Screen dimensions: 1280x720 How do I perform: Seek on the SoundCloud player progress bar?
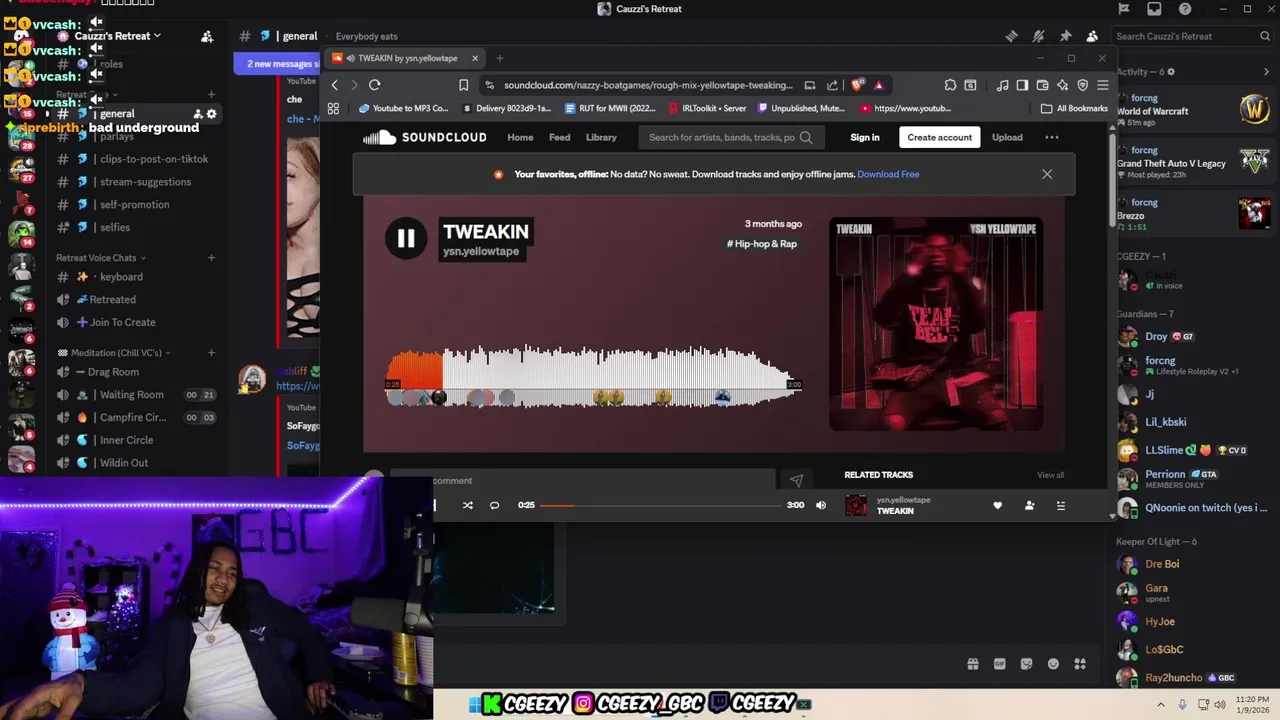661,505
